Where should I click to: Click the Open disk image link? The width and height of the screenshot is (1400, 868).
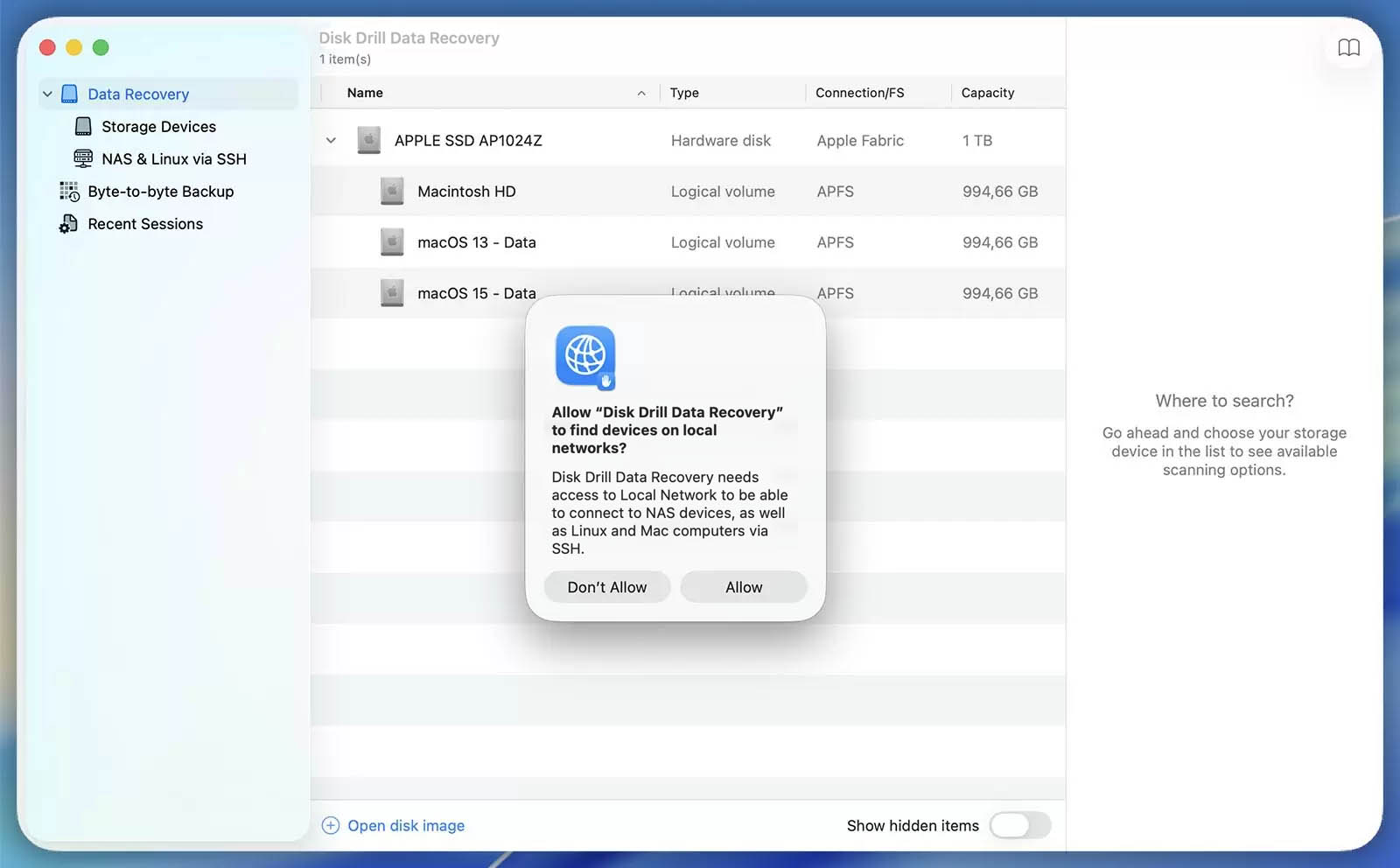point(406,825)
